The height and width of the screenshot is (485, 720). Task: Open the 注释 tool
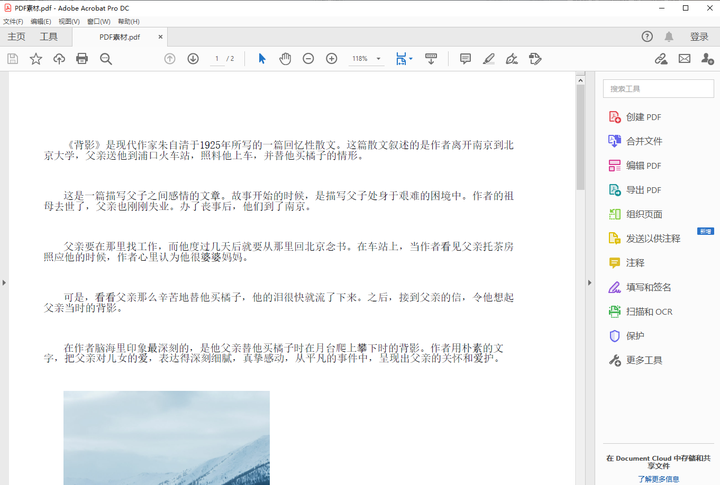[626, 263]
